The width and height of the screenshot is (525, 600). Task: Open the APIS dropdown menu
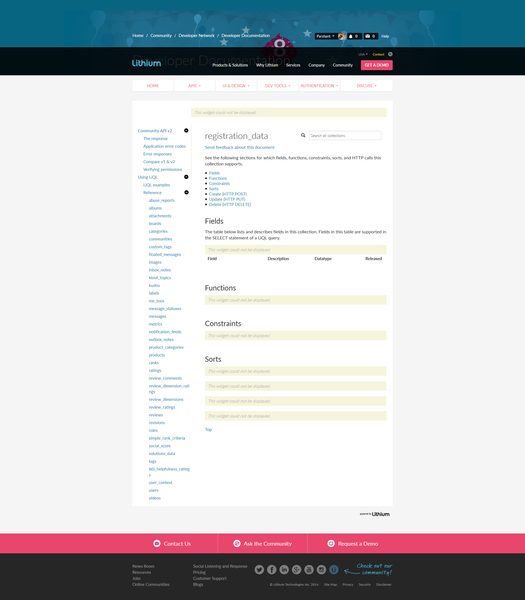click(x=194, y=86)
